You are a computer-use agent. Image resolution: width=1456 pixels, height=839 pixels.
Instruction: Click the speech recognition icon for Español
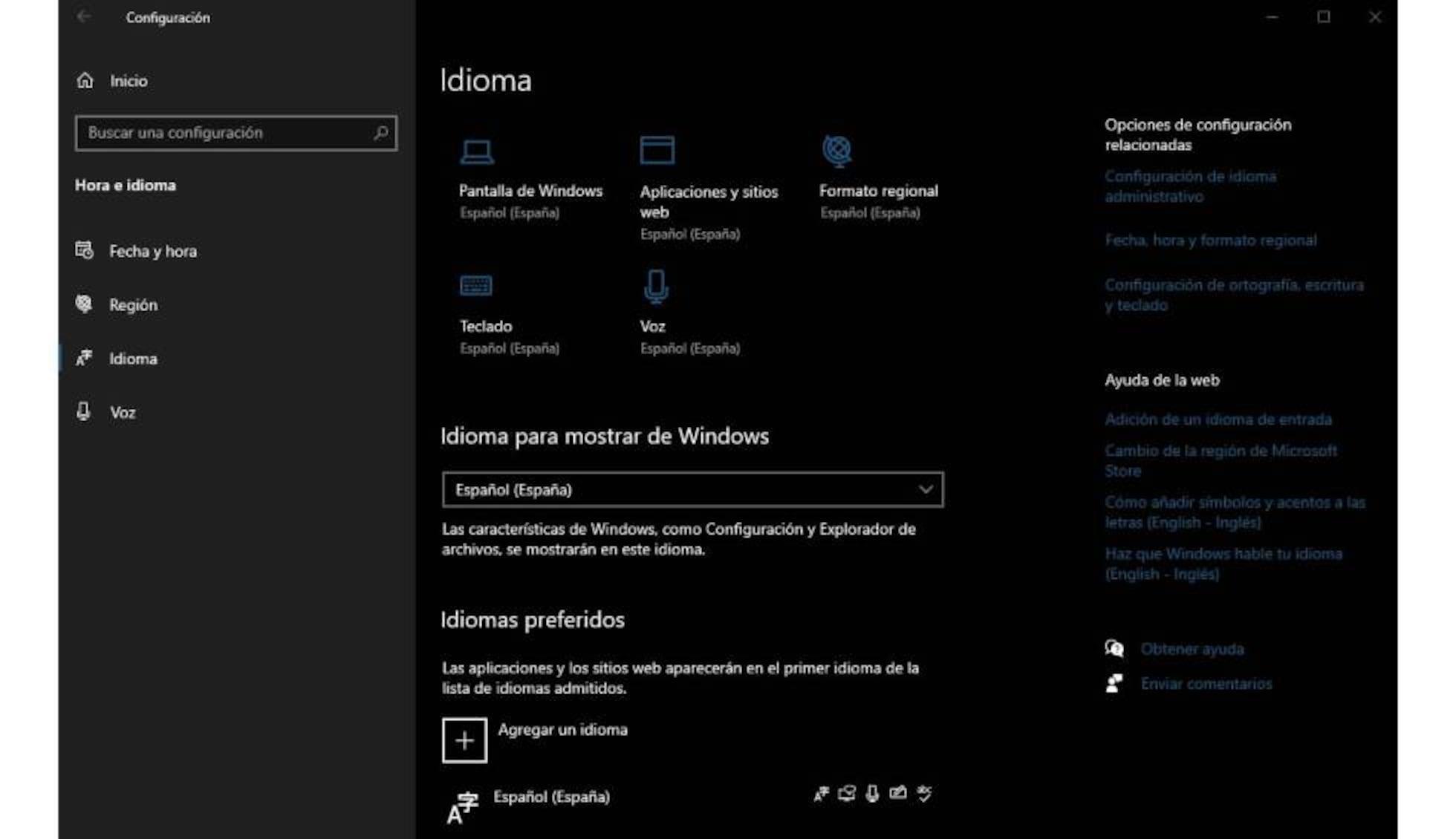pos(871,793)
